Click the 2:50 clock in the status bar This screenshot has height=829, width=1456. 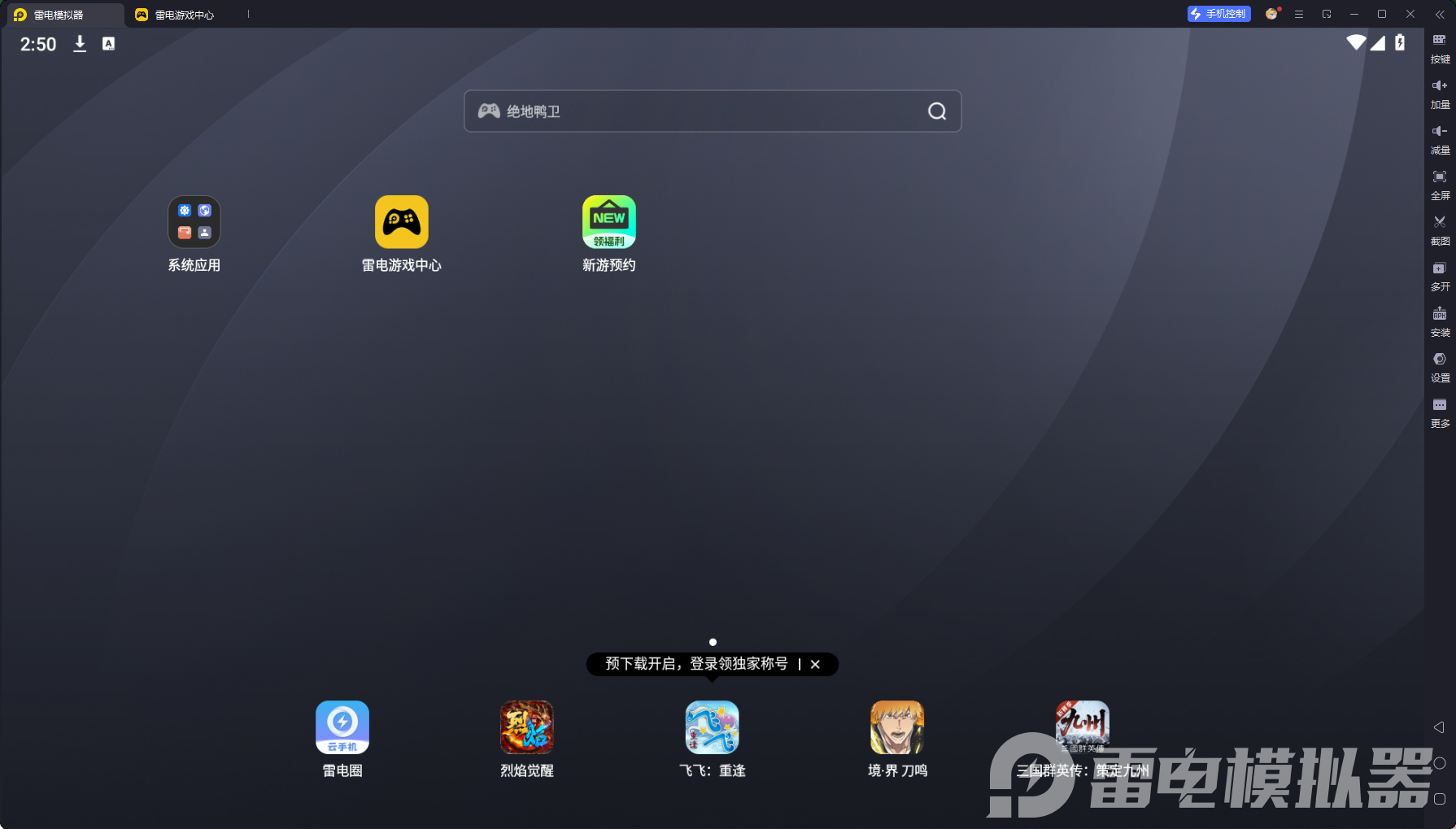(38, 44)
